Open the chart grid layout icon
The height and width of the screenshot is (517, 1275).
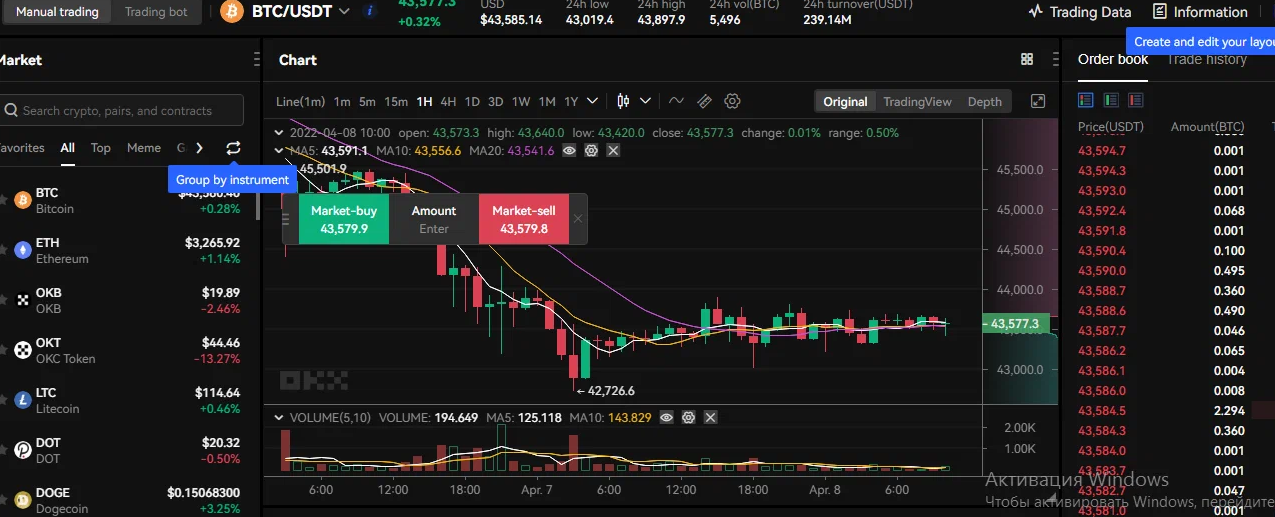(x=1026, y=60)
